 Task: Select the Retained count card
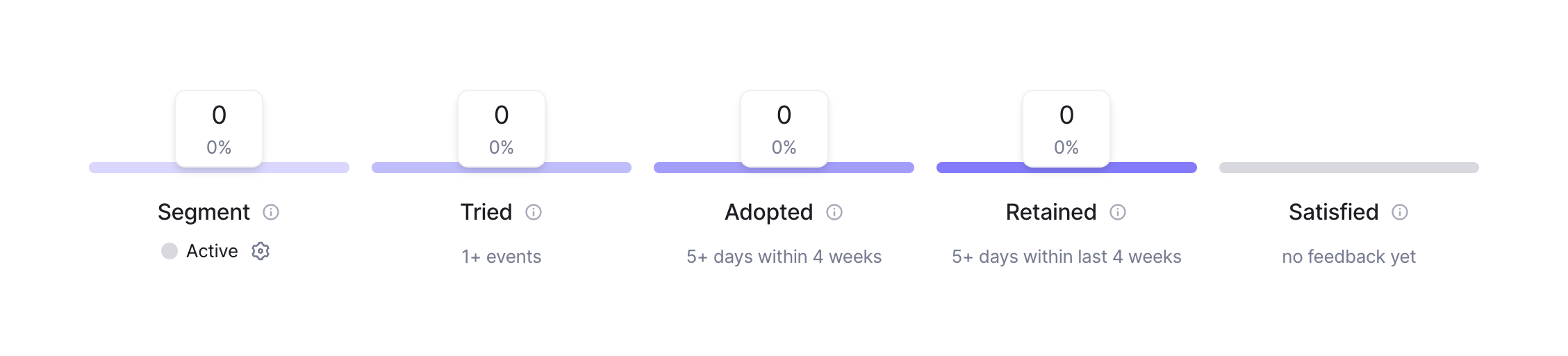1066,129
